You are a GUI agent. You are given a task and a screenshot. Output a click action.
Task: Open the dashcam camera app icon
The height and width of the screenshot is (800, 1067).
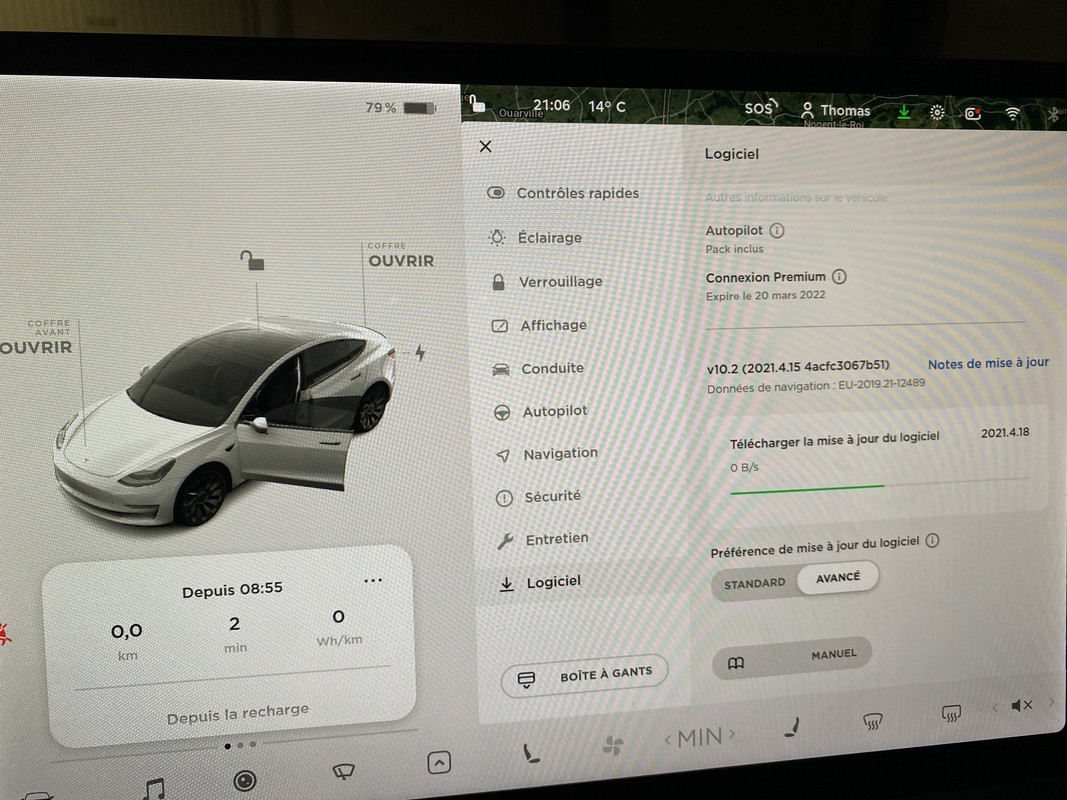click(x=244, y=780)
